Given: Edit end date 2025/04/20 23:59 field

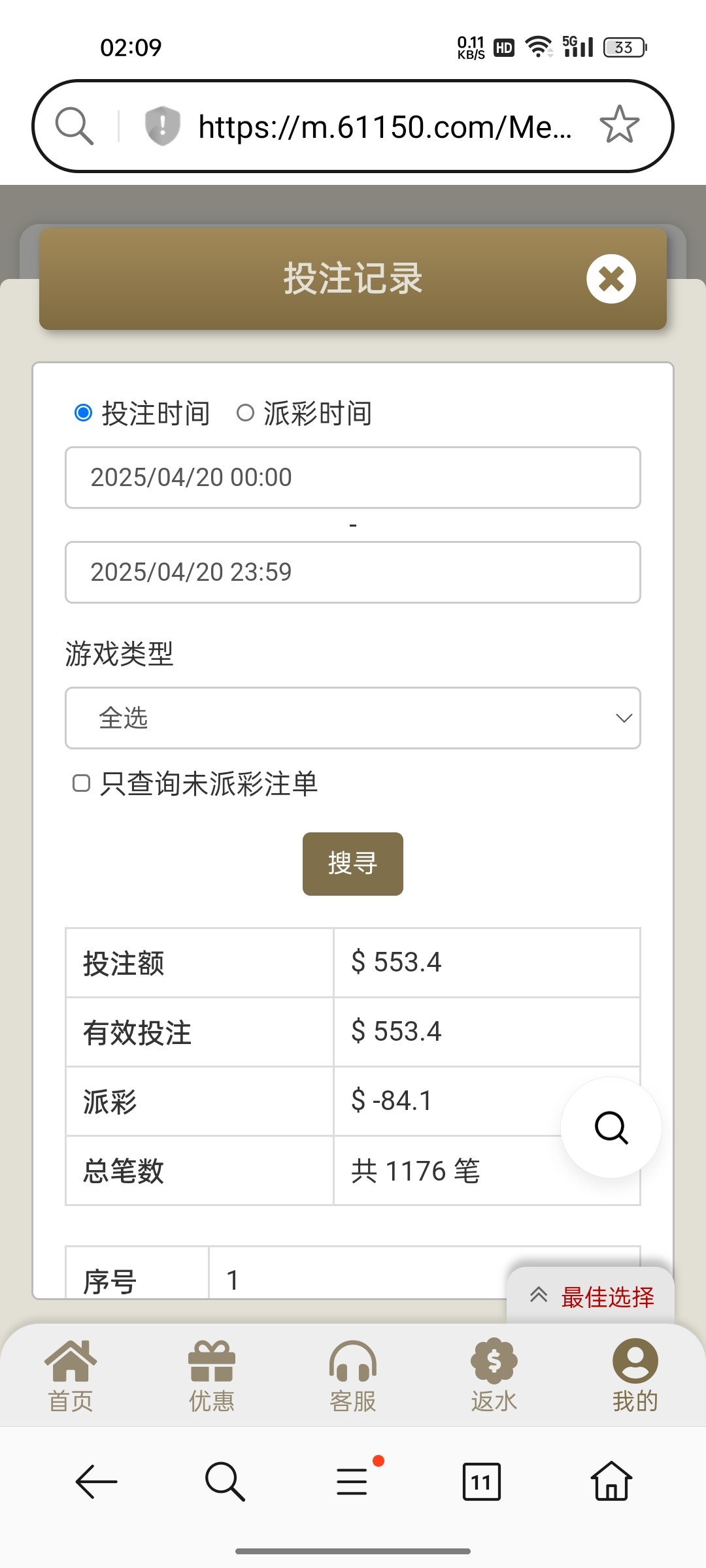Looking at the screenshot, I should coord(353,572).
